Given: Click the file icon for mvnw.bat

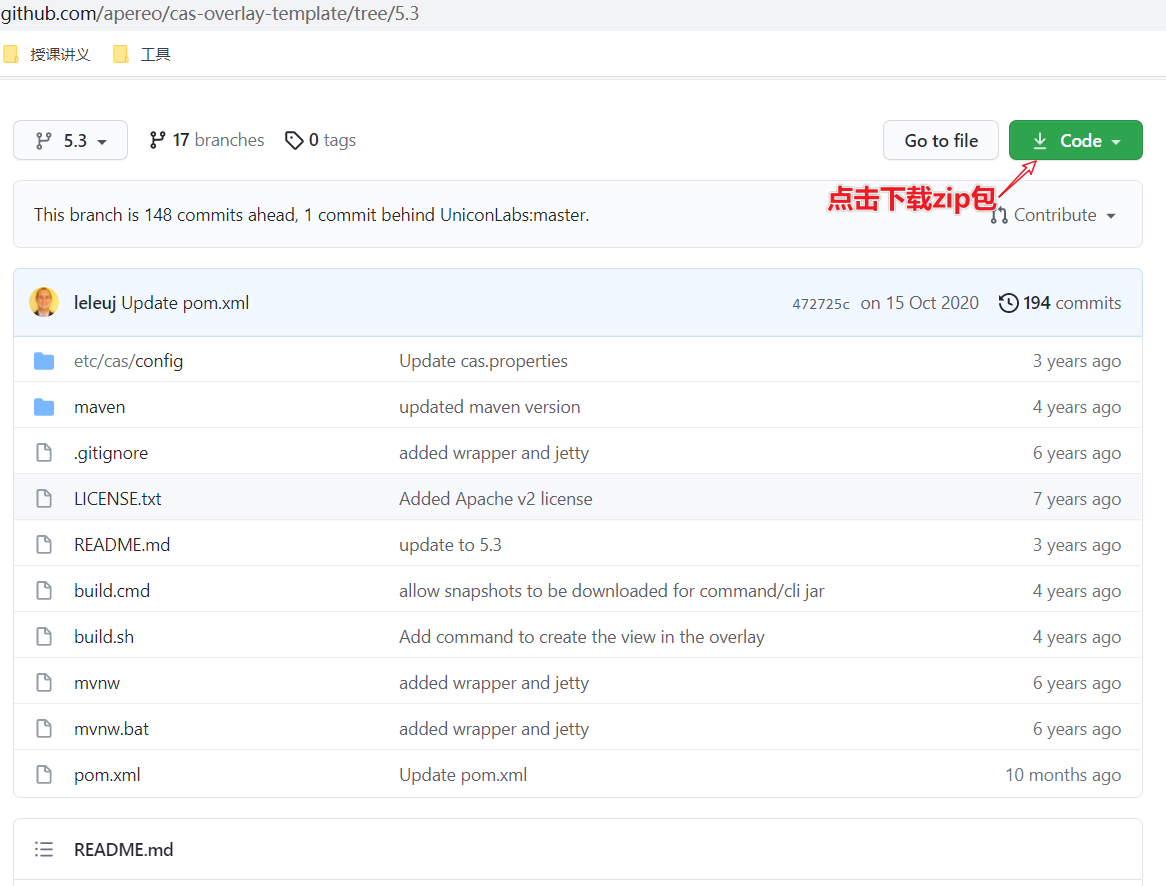Looking at the screenshot, I should [44, 728].
